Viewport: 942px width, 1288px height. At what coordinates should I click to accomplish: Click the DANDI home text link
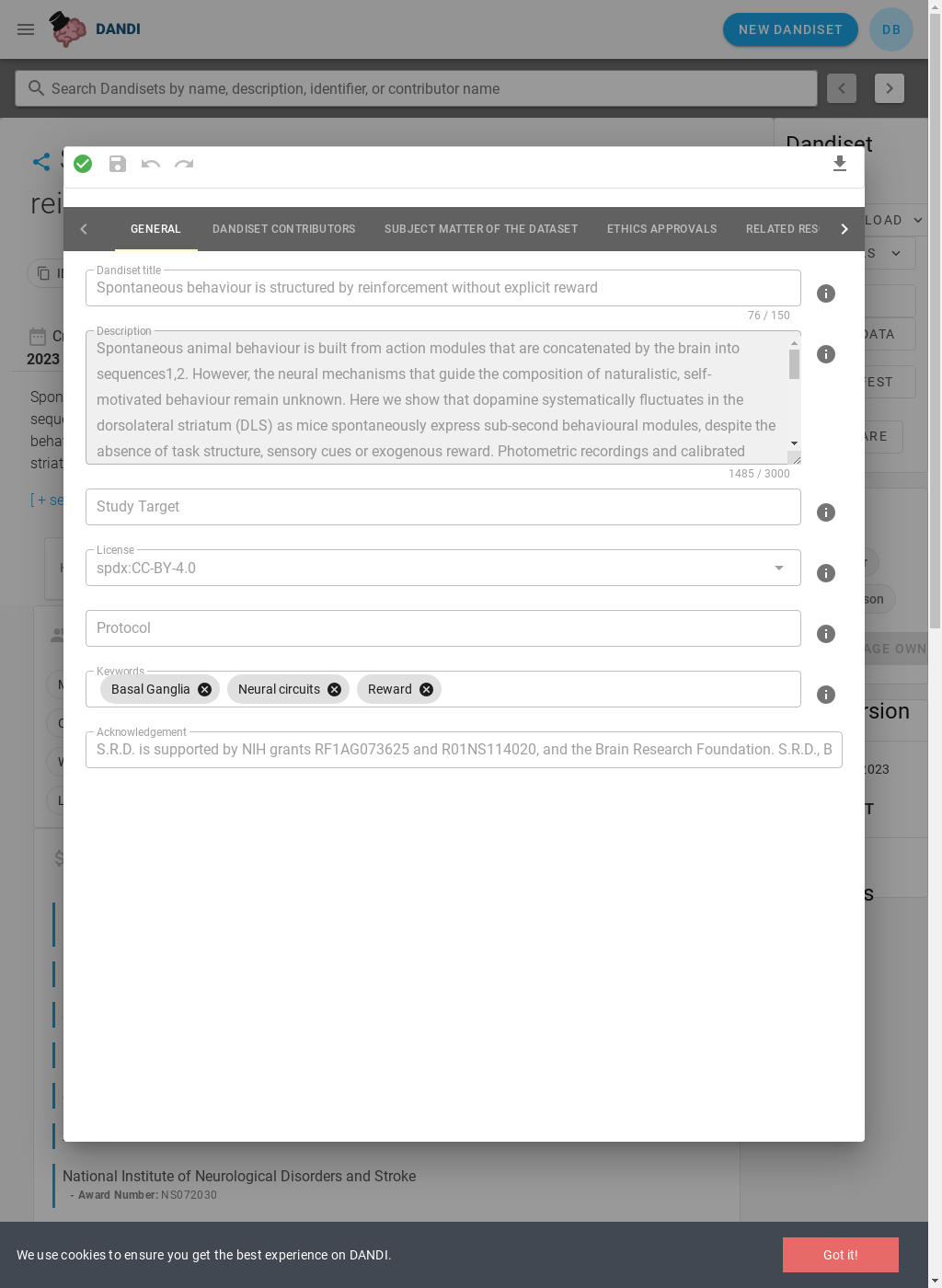tap(118, 29)
